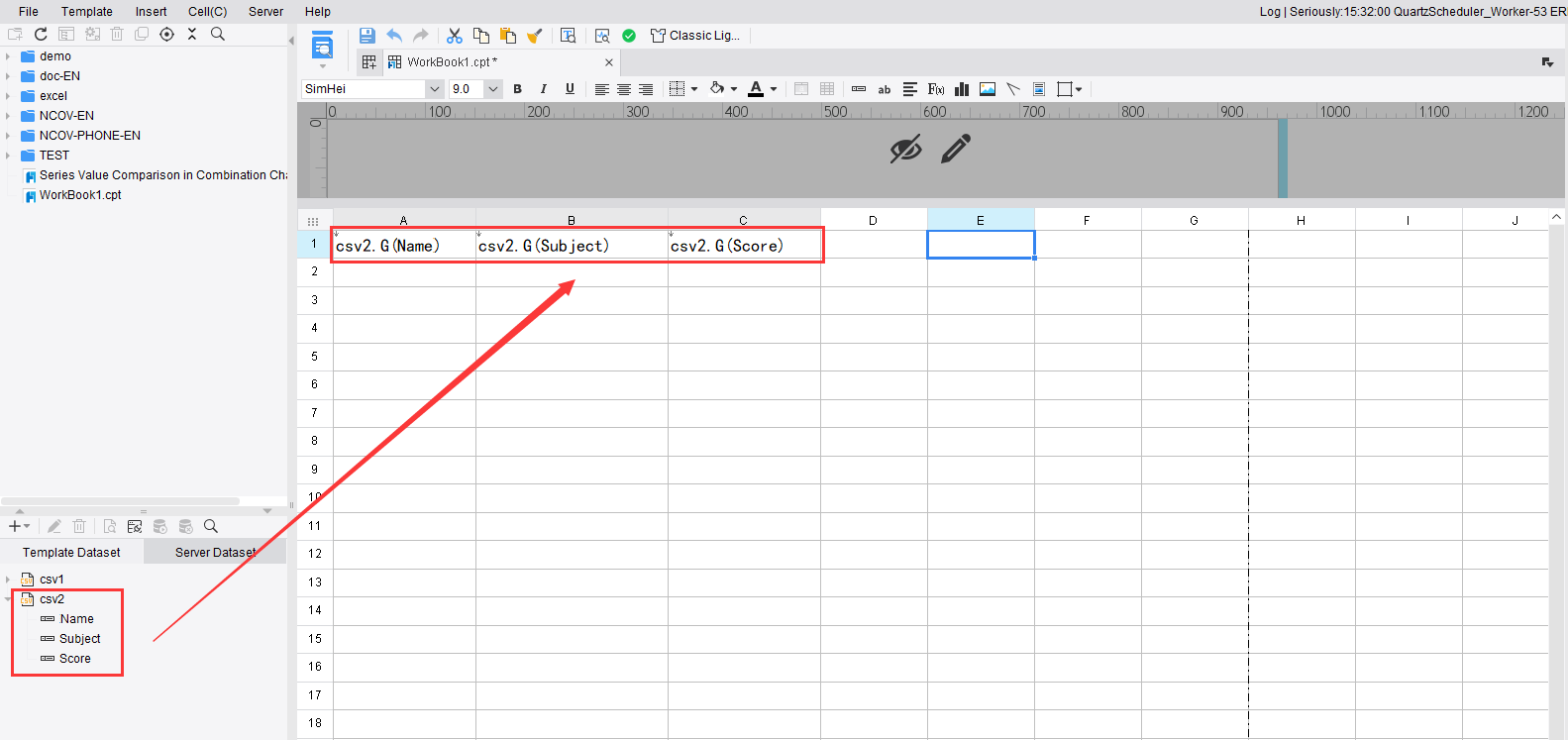
Task: Collapse all folders in file tree
Action: click(x=192, y=34)
